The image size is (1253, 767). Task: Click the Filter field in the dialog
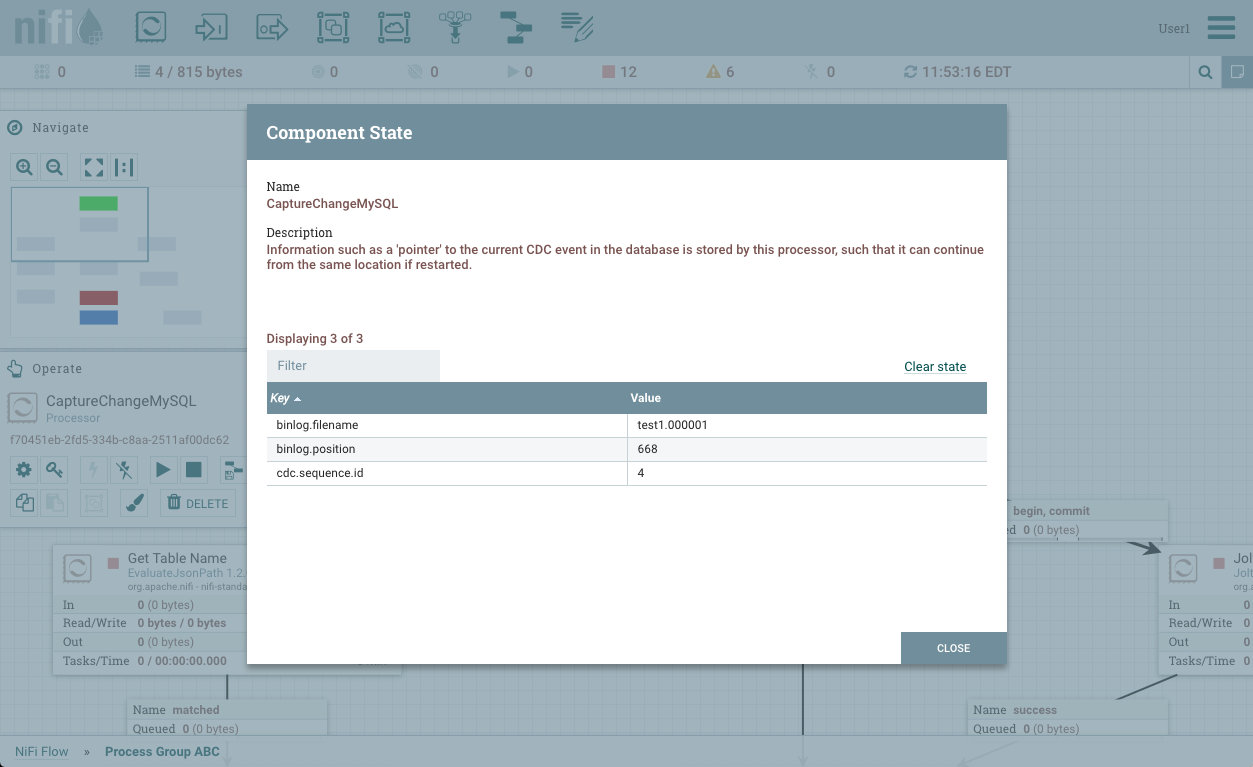pyautogui.click(x=353, y=365)
